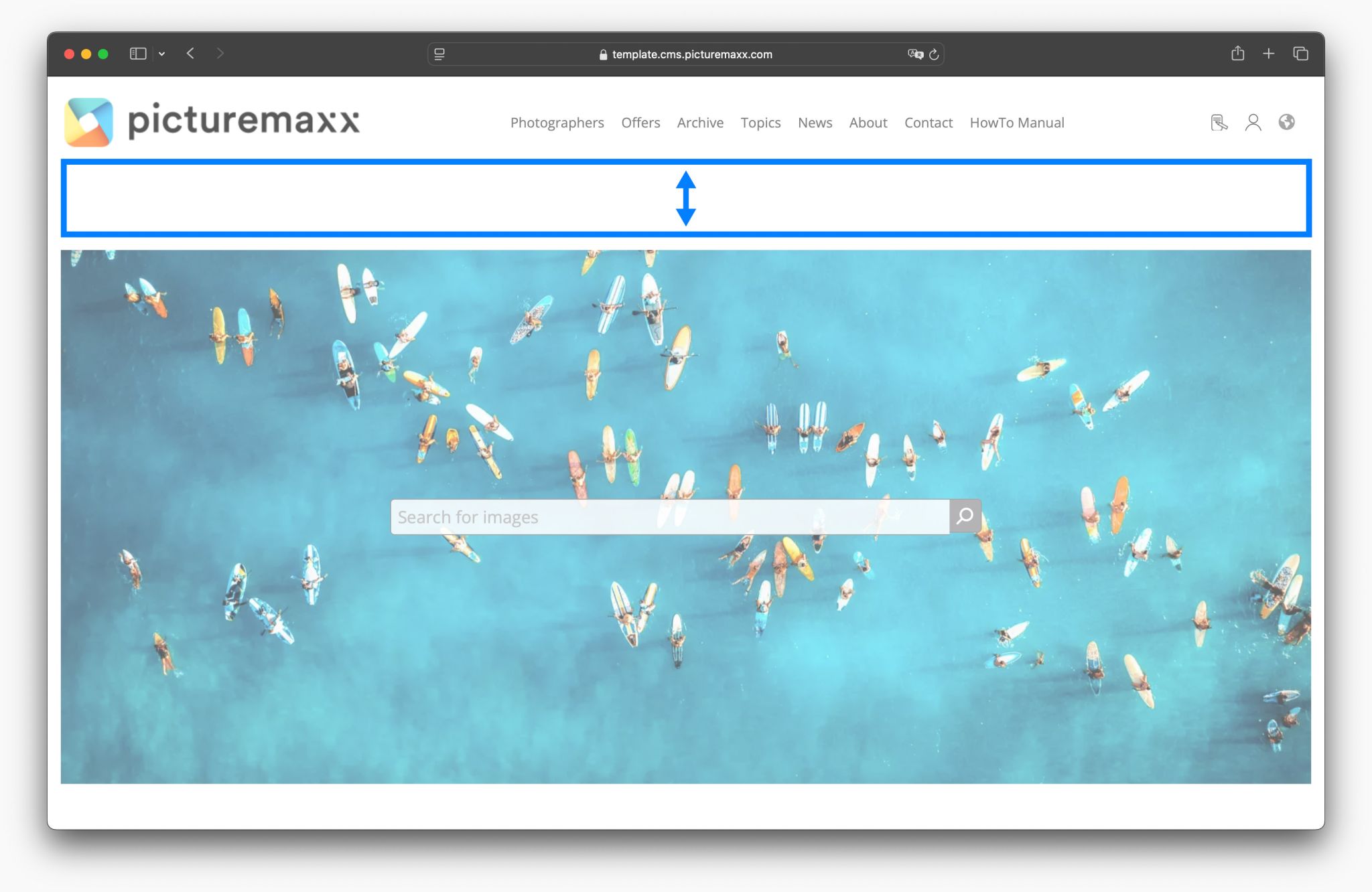
Task: Toggle the browser sidebar panel
Action: point(138,53)
